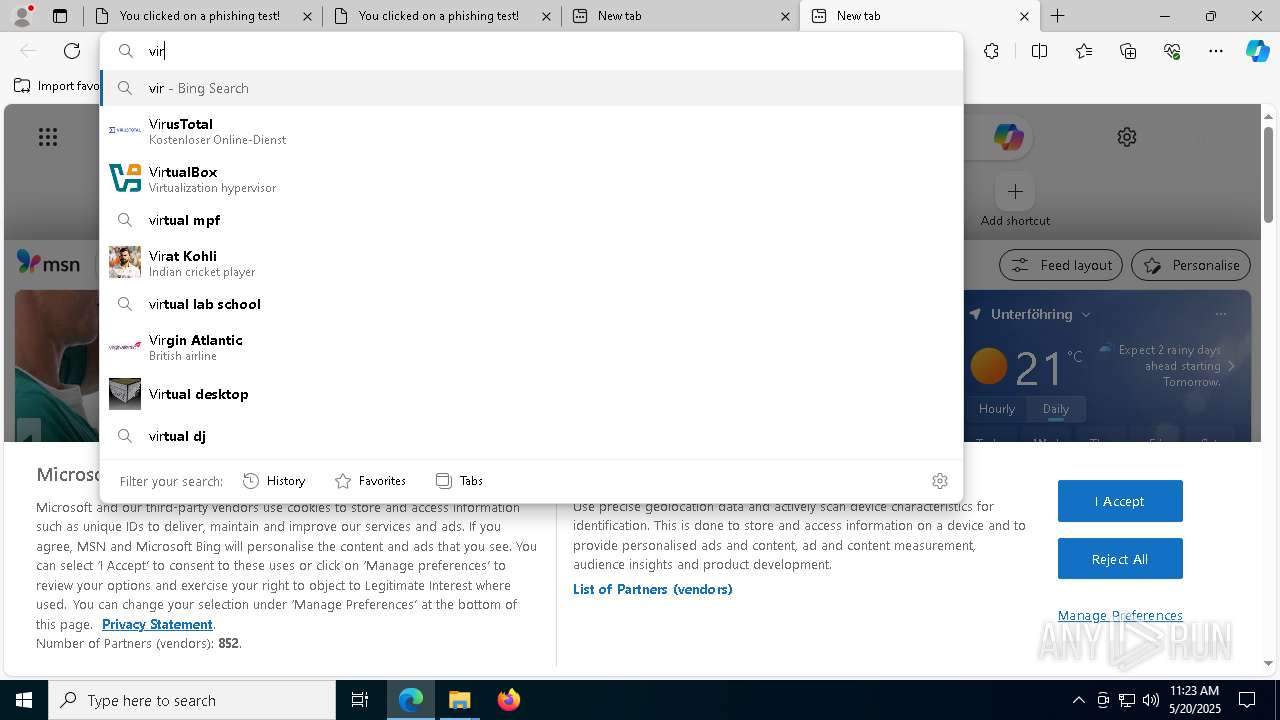Open File Explorer from the taskbar
1280x720 pixels.
coord(460,700)
